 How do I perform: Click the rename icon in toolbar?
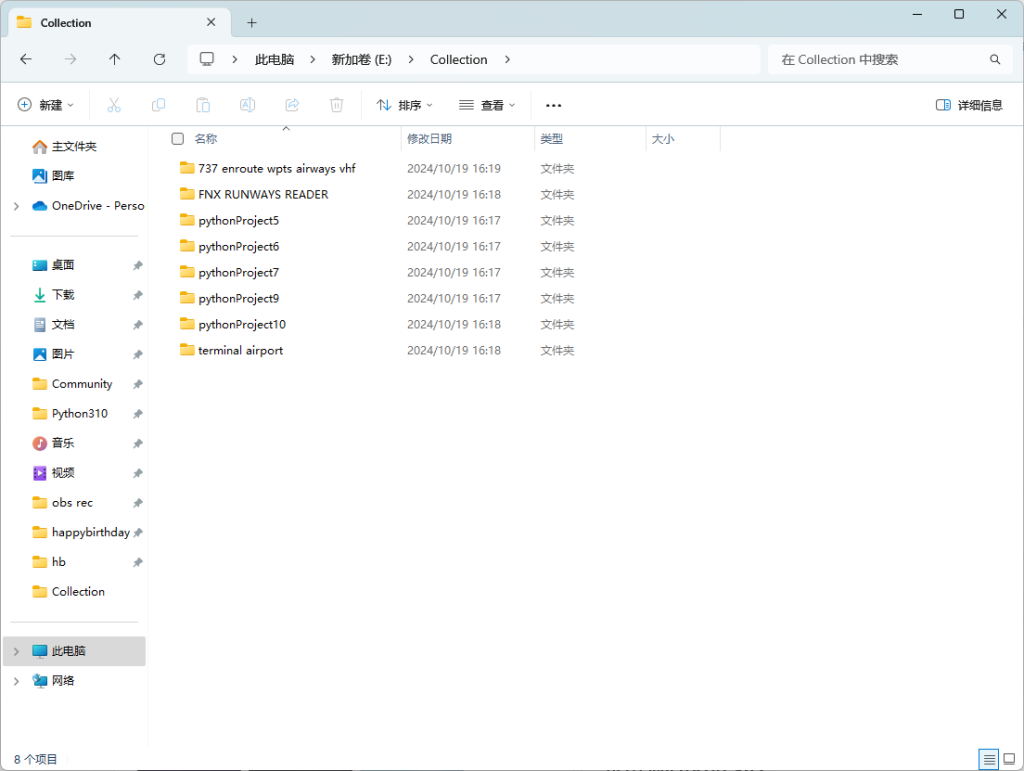(x=247, y=105)
